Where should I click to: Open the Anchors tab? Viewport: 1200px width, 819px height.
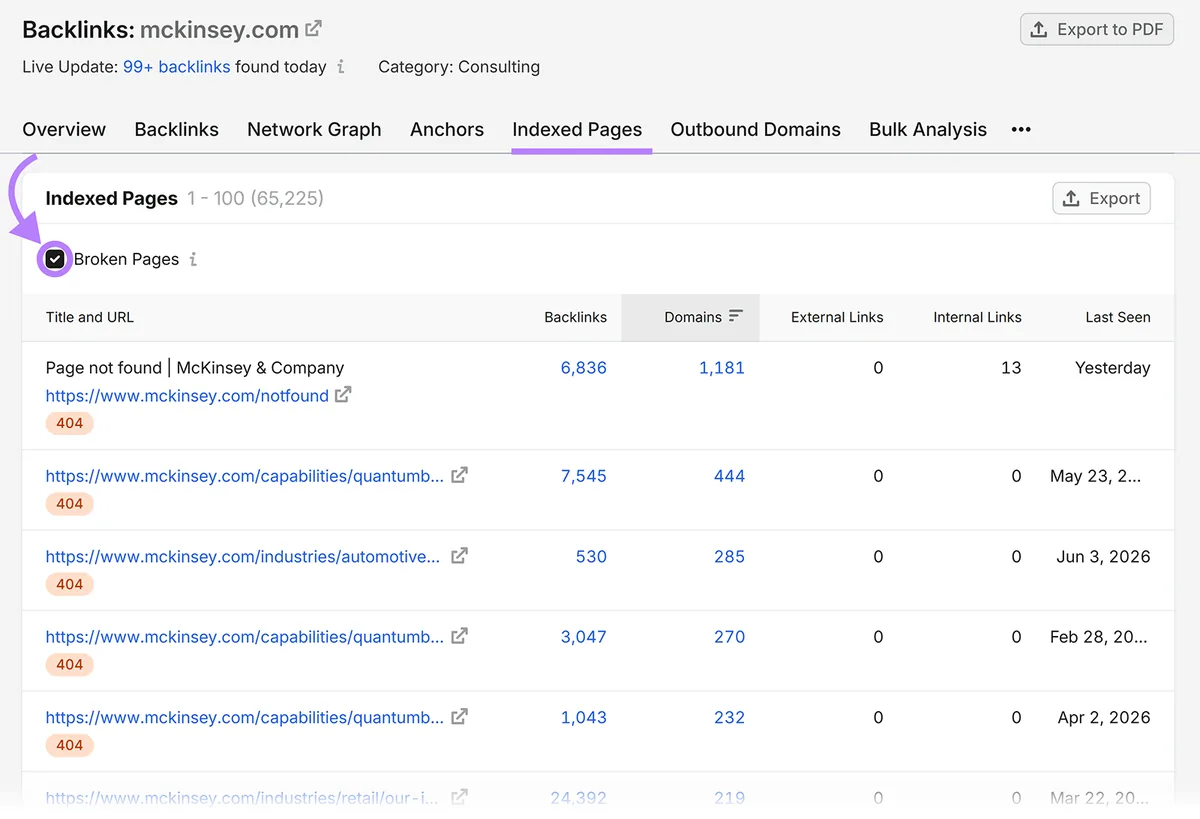pyautogui.click(x=447, y=129)
